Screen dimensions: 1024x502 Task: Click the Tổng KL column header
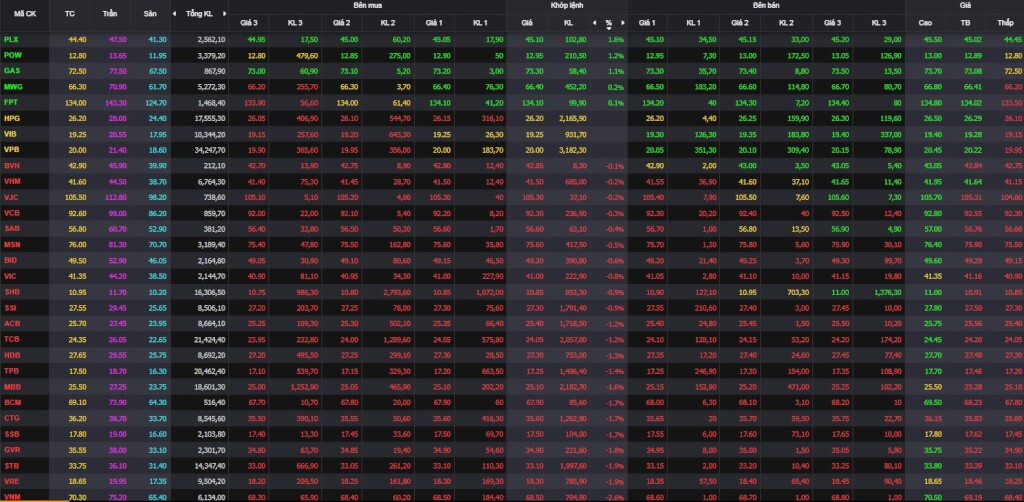199,14
